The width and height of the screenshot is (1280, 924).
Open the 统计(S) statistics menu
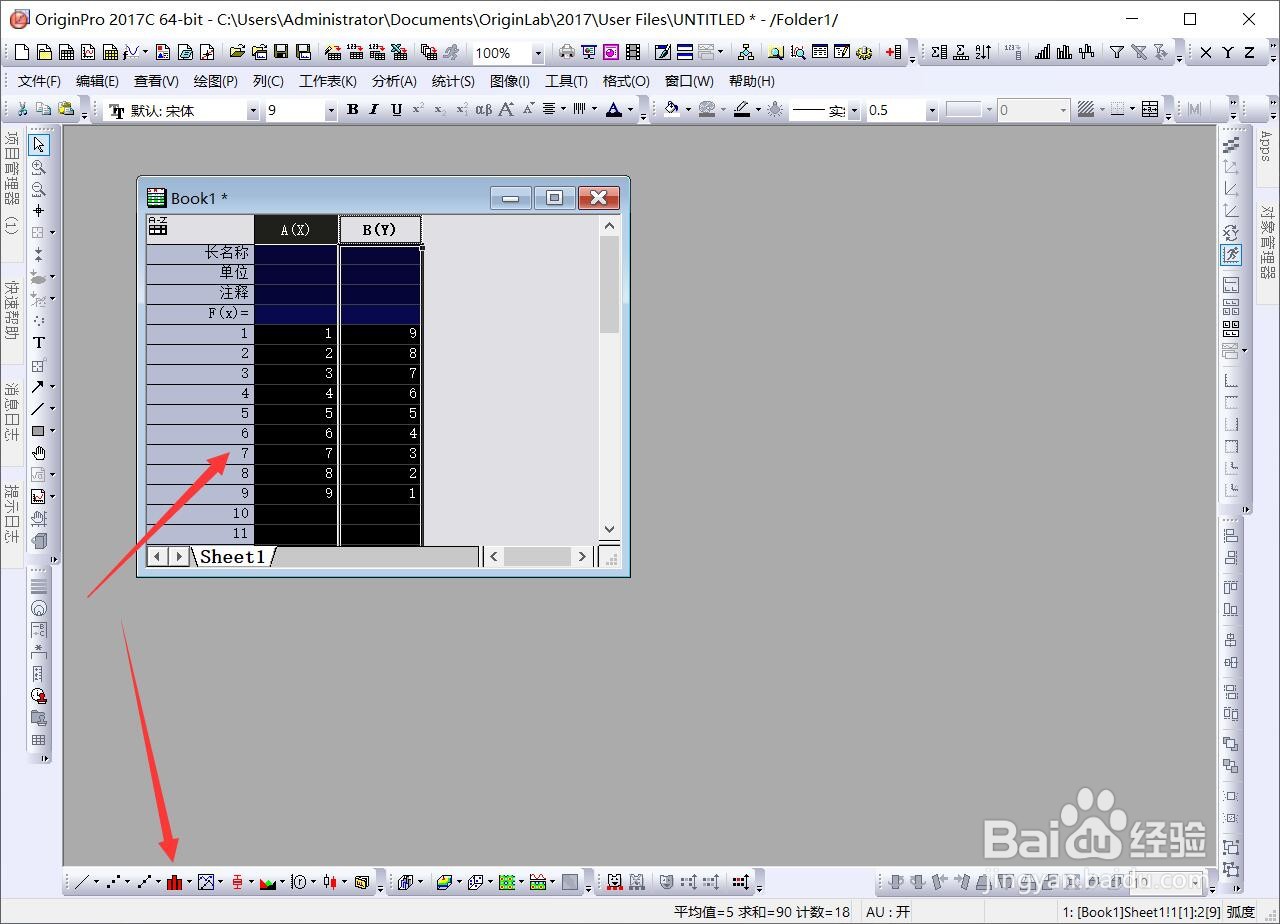tap(453, 81)
